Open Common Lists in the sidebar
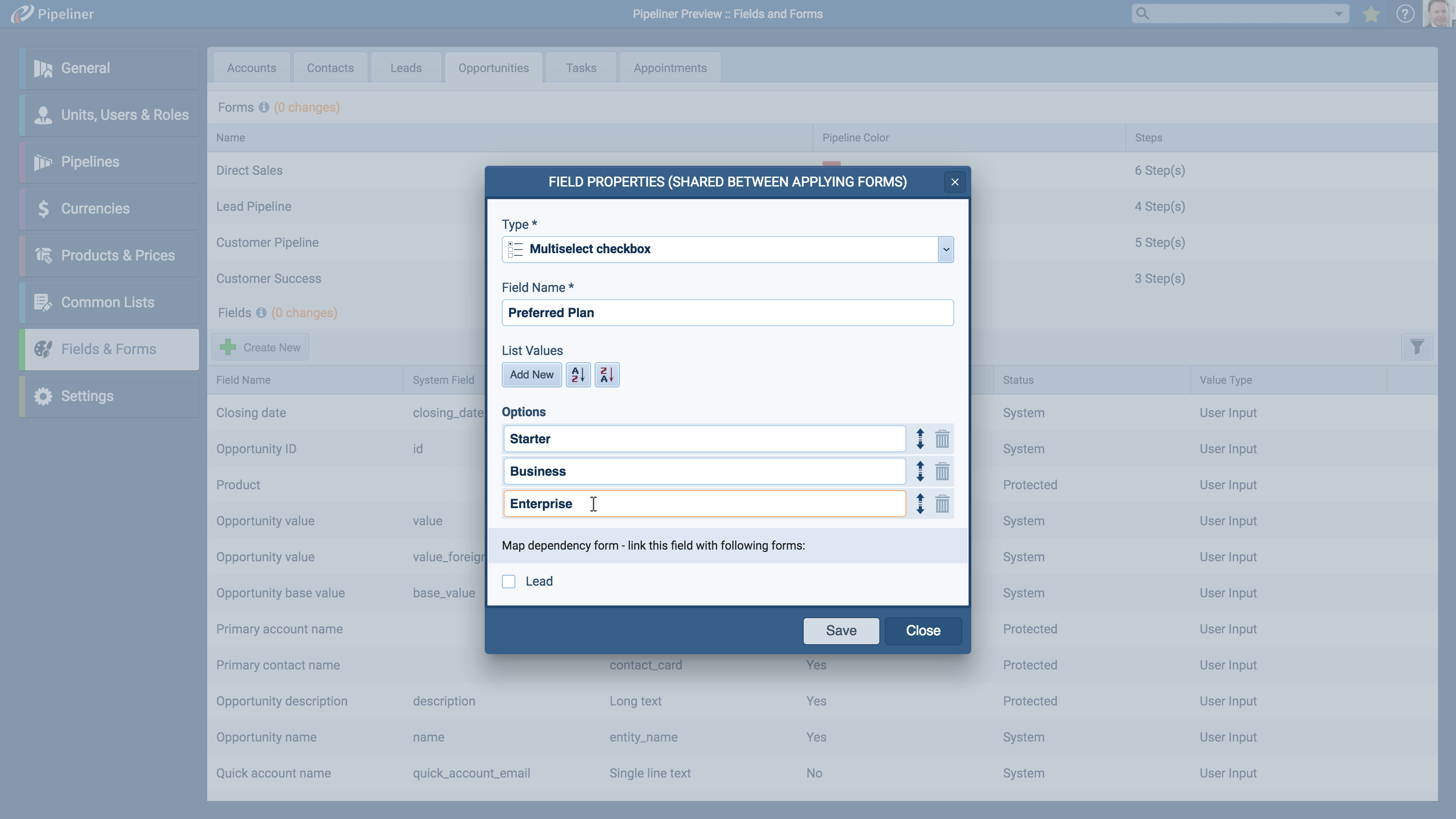Viewport: 1456px width, 819px height. [107, 302]
